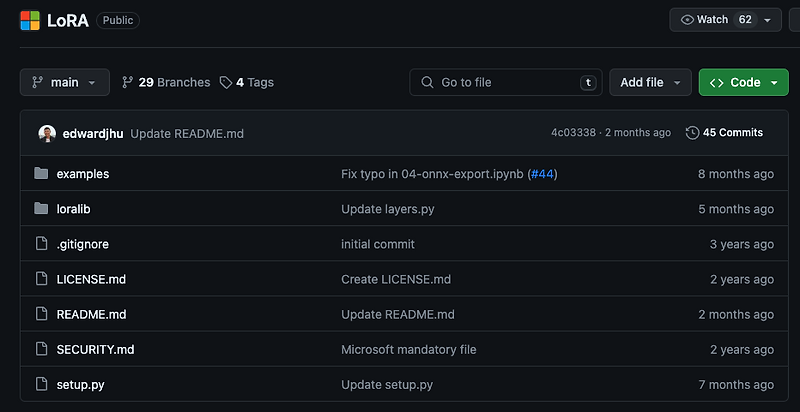Open pull request #44 link
The height and width of the screenshot is (412, 800).
coord(542,174)
